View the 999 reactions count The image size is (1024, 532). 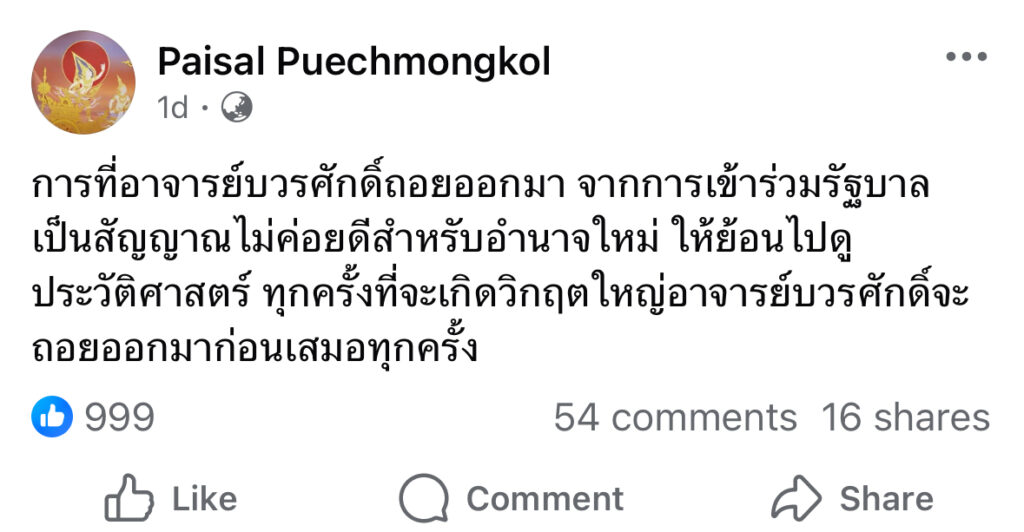[x=119, y=417]
